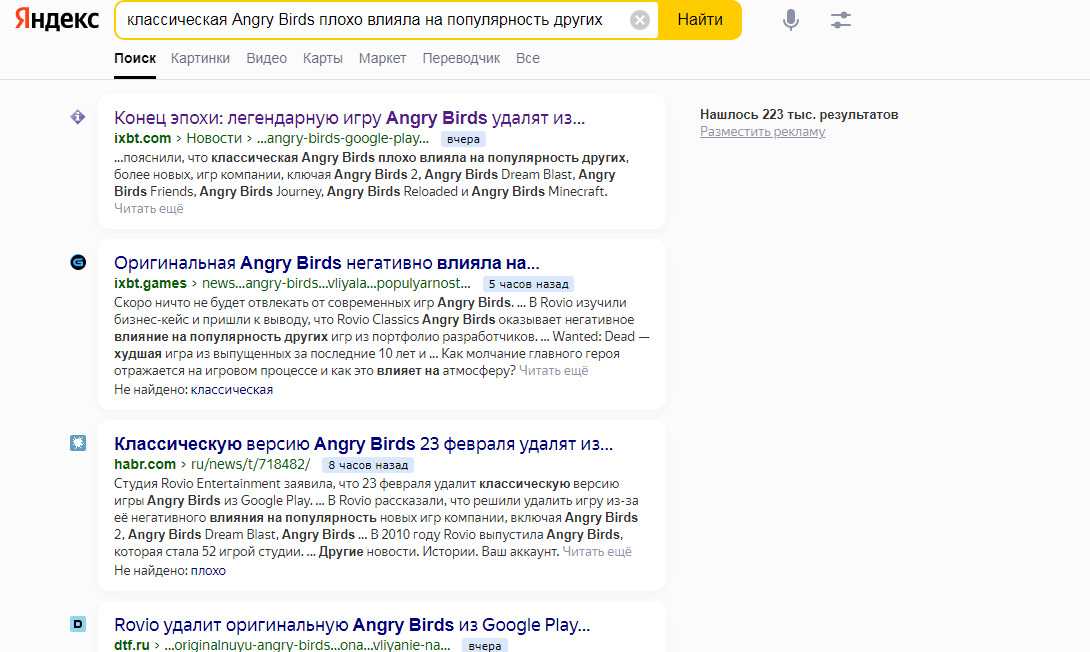Image resolution: width=1090 pixels, height=652 pixels.
Task: Click the 'вчера' date badge of ixbt.com result
Action: coord(463,139)
